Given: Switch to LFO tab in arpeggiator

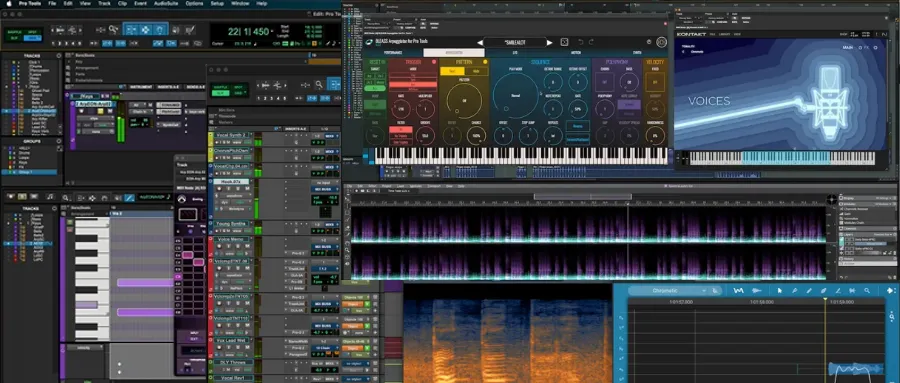Looking at the screenshot, I should pos(515,53).
